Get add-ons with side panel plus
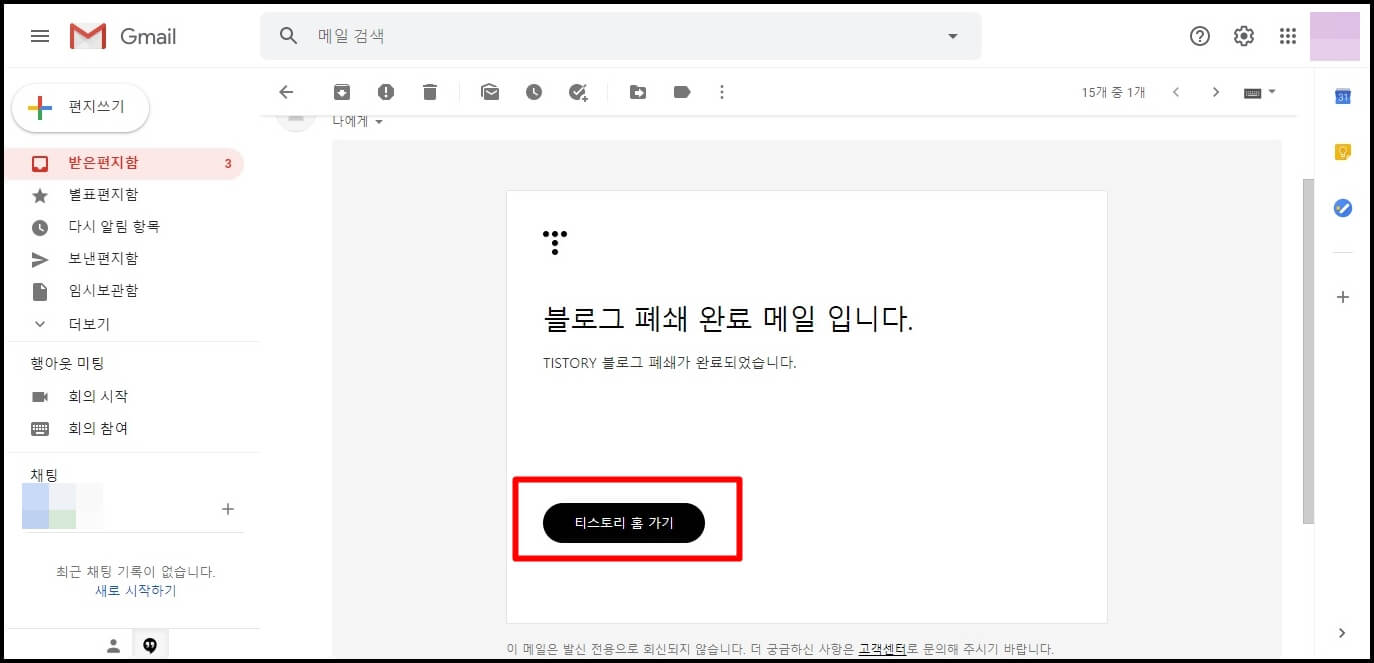The height and width of the screenshot is (663, 1374). 1343,297
